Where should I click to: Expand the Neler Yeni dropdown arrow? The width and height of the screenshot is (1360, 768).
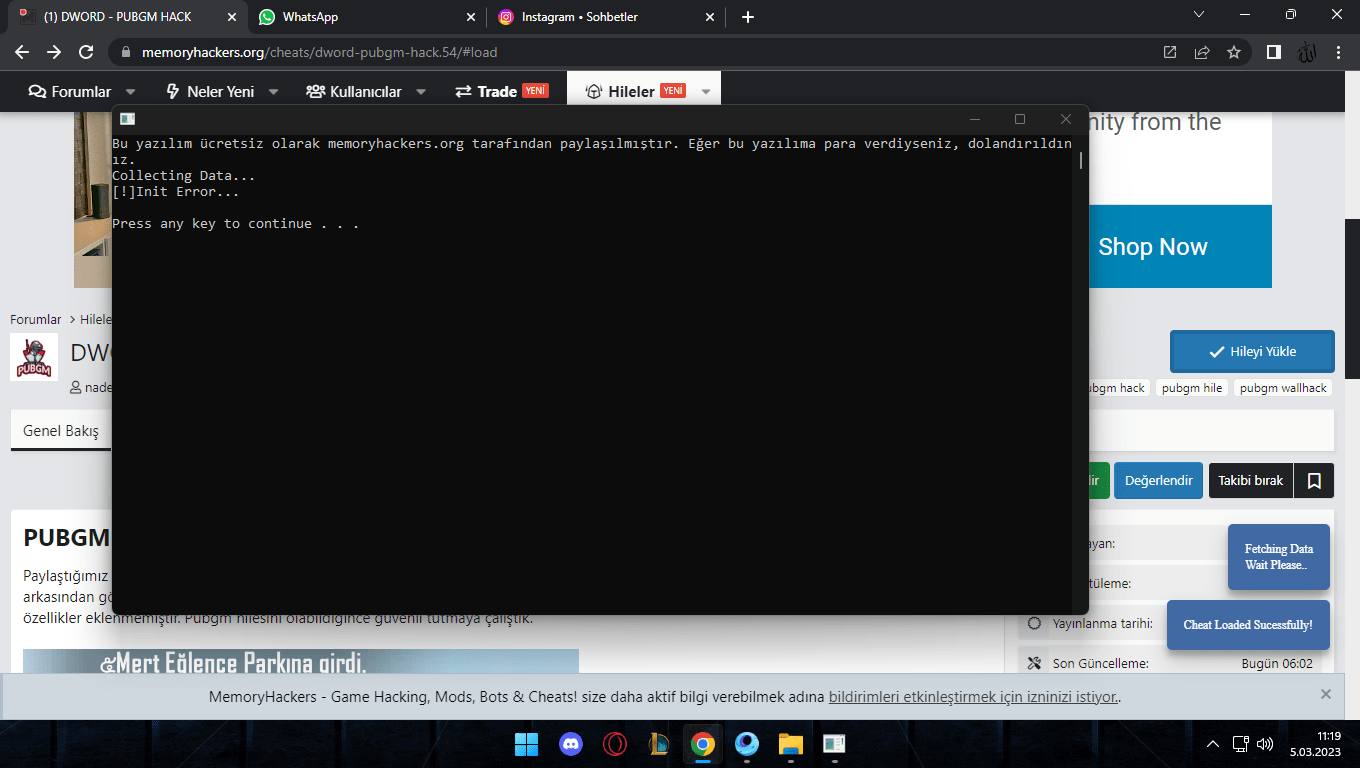point(274,92)
